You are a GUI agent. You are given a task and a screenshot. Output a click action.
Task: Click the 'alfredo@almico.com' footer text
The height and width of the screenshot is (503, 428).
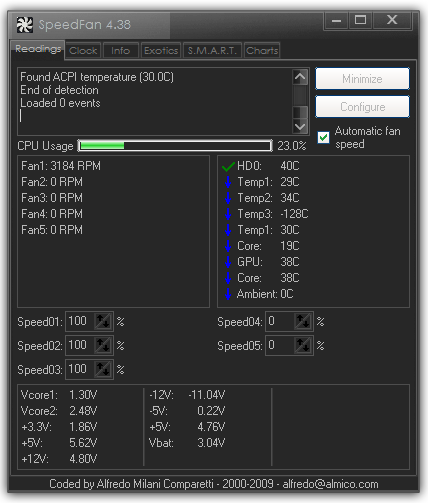click(x=330, y=484)
